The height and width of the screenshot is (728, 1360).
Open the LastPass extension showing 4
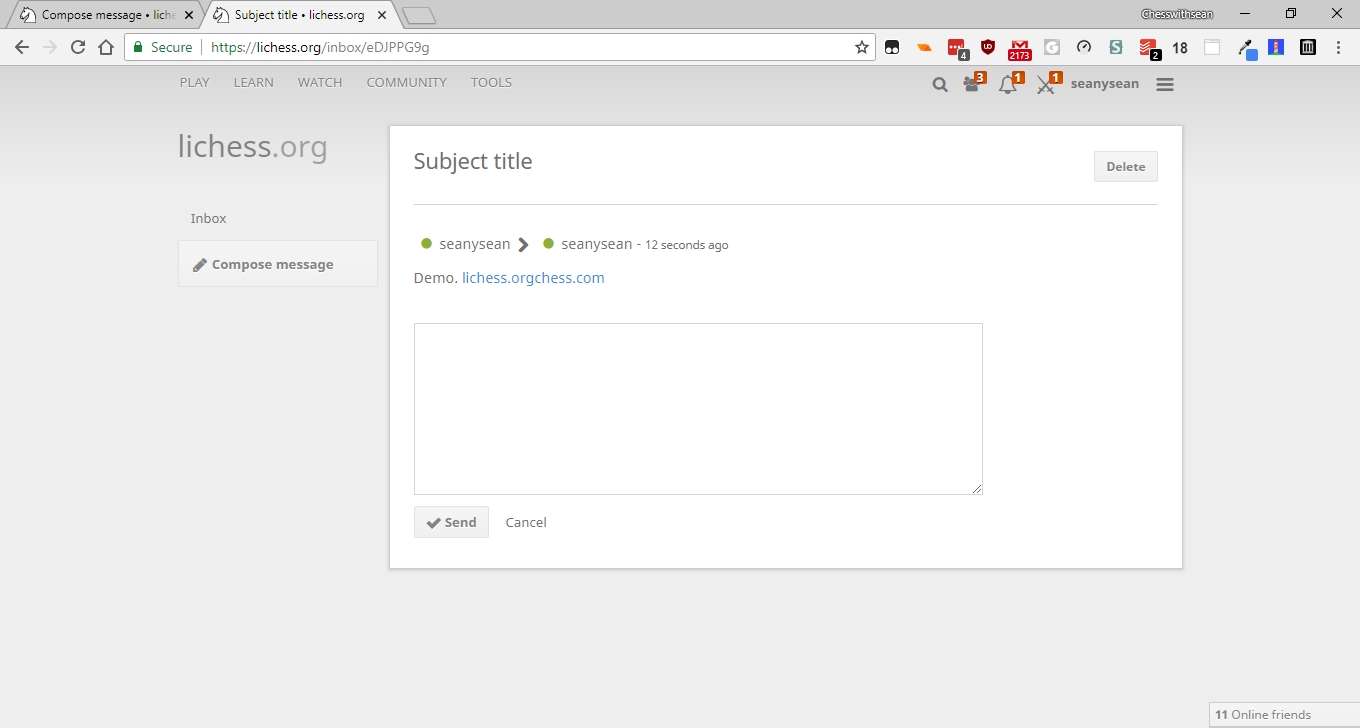[957, 48]
